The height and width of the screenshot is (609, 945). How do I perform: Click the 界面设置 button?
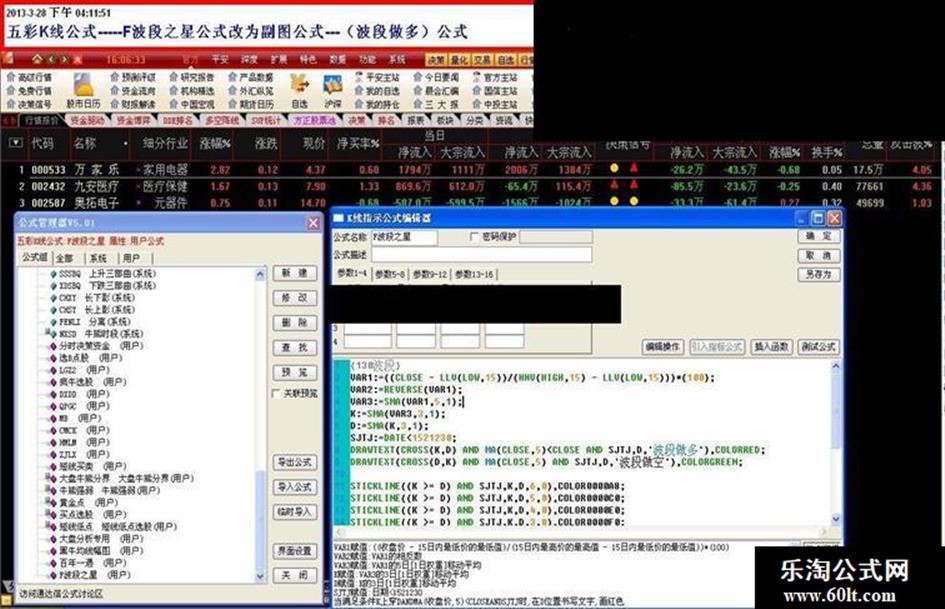(x=294, y=551)
